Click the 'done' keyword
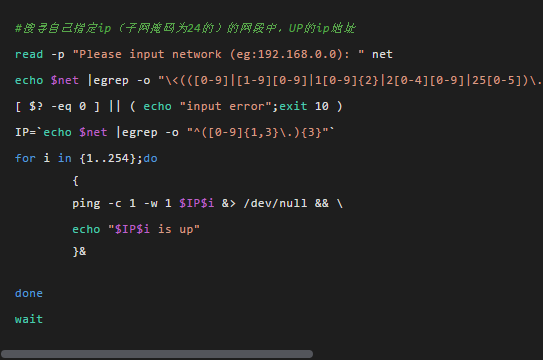Viewport: 544px width, 360px height. (29, 293)
